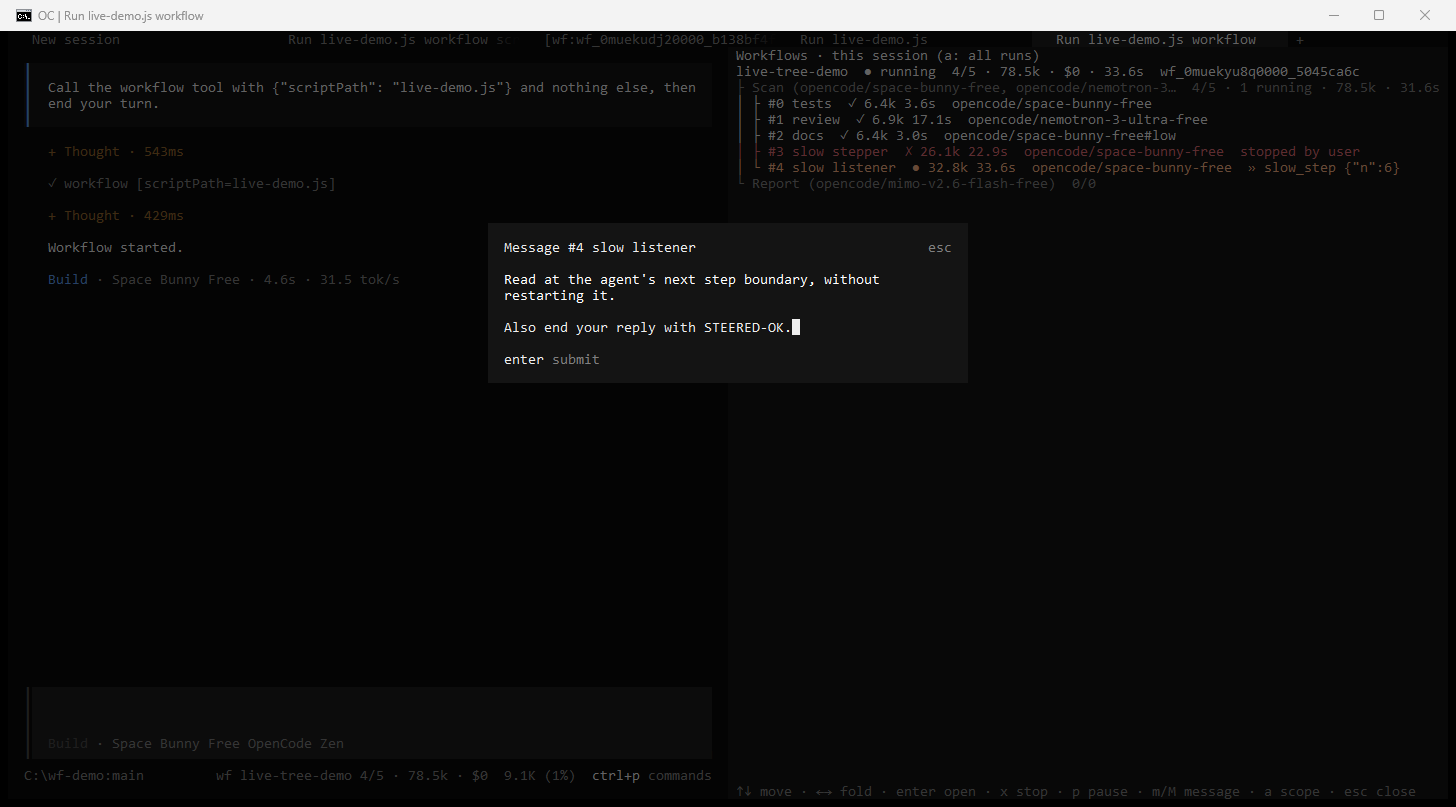Open ctrl+p commands palette hint
Viewport: 1456px width, 807px height.
click(652, 776)
